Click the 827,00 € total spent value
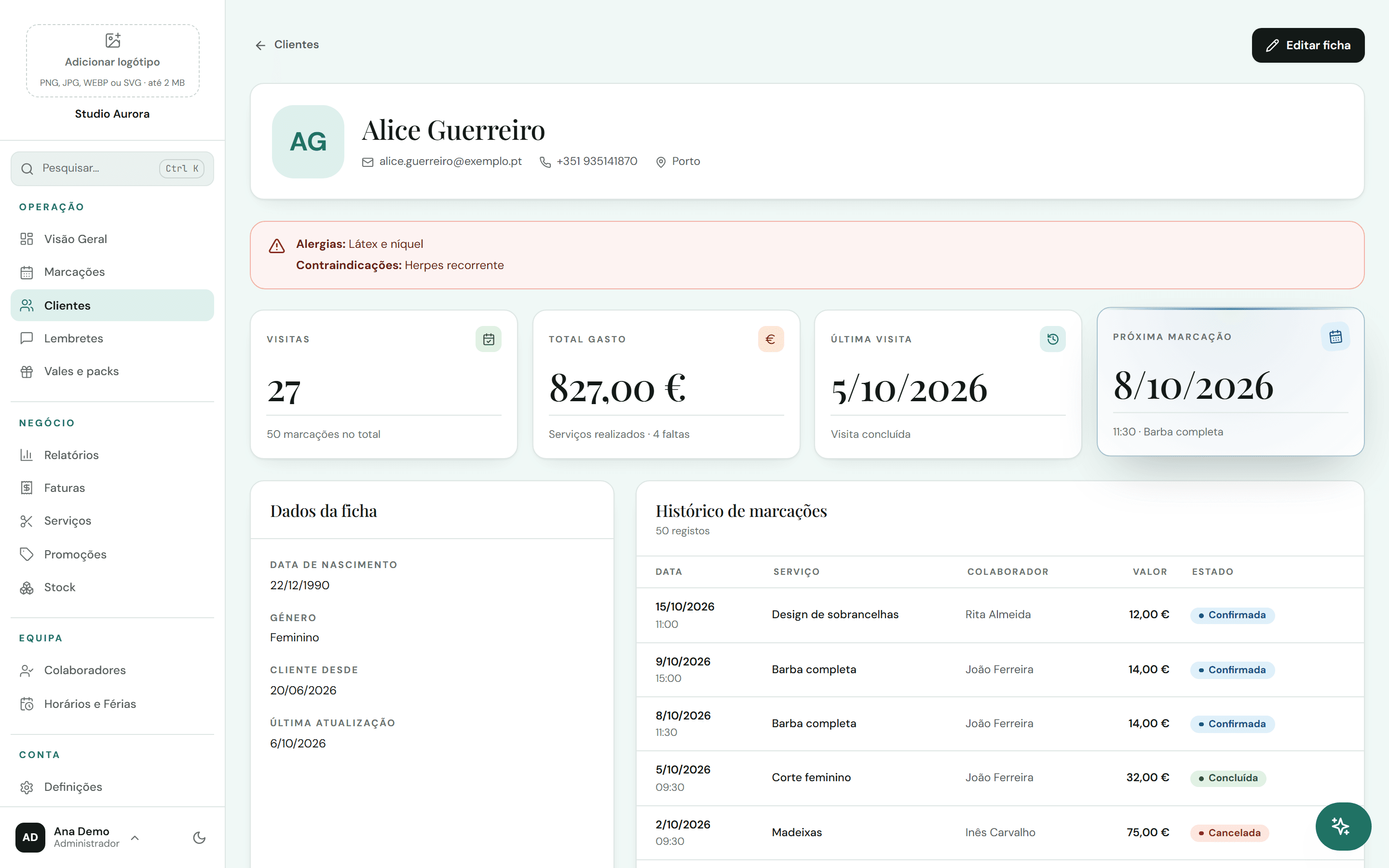Image resolution: width=1389 pixels, height=868 pixels. [x=618, y=388]
